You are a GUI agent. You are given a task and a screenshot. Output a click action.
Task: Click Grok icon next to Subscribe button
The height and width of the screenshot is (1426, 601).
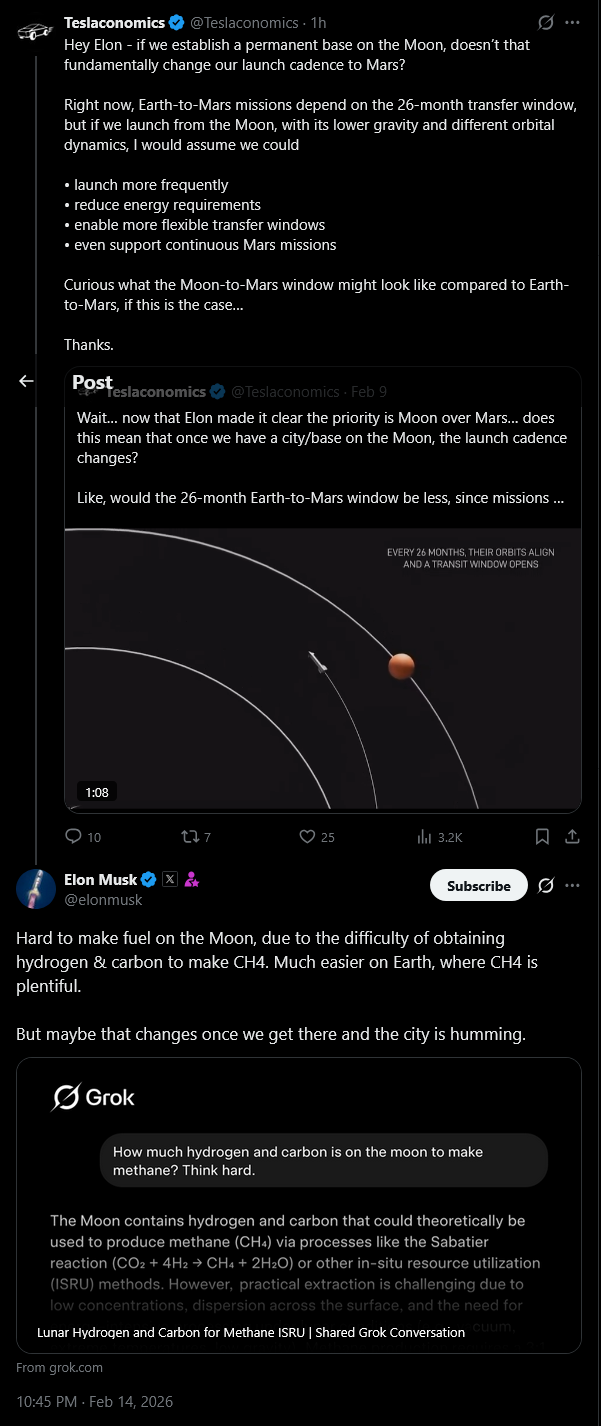546,885
